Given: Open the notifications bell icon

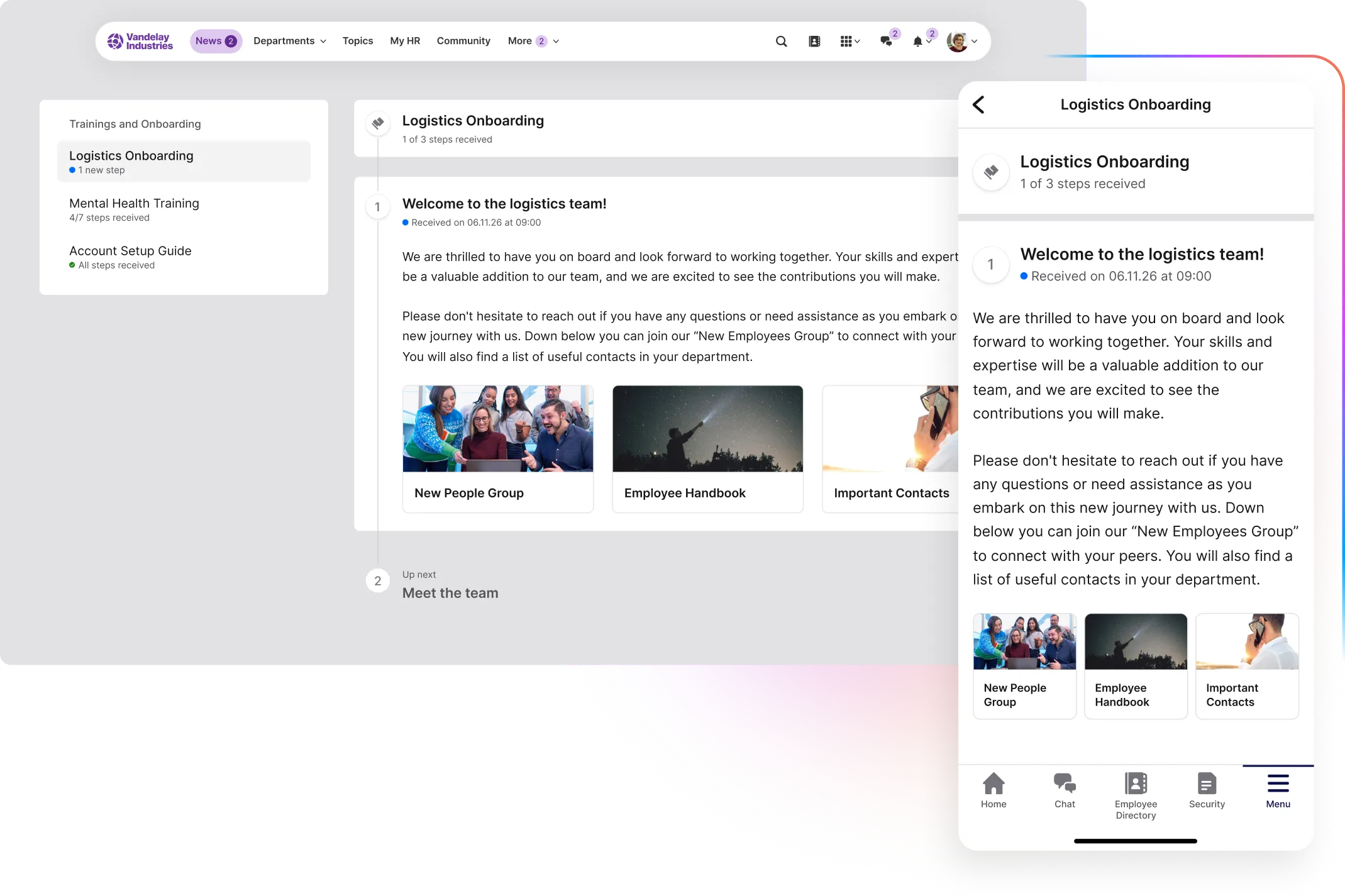Looking at the screenshot, I should point(918,41).
